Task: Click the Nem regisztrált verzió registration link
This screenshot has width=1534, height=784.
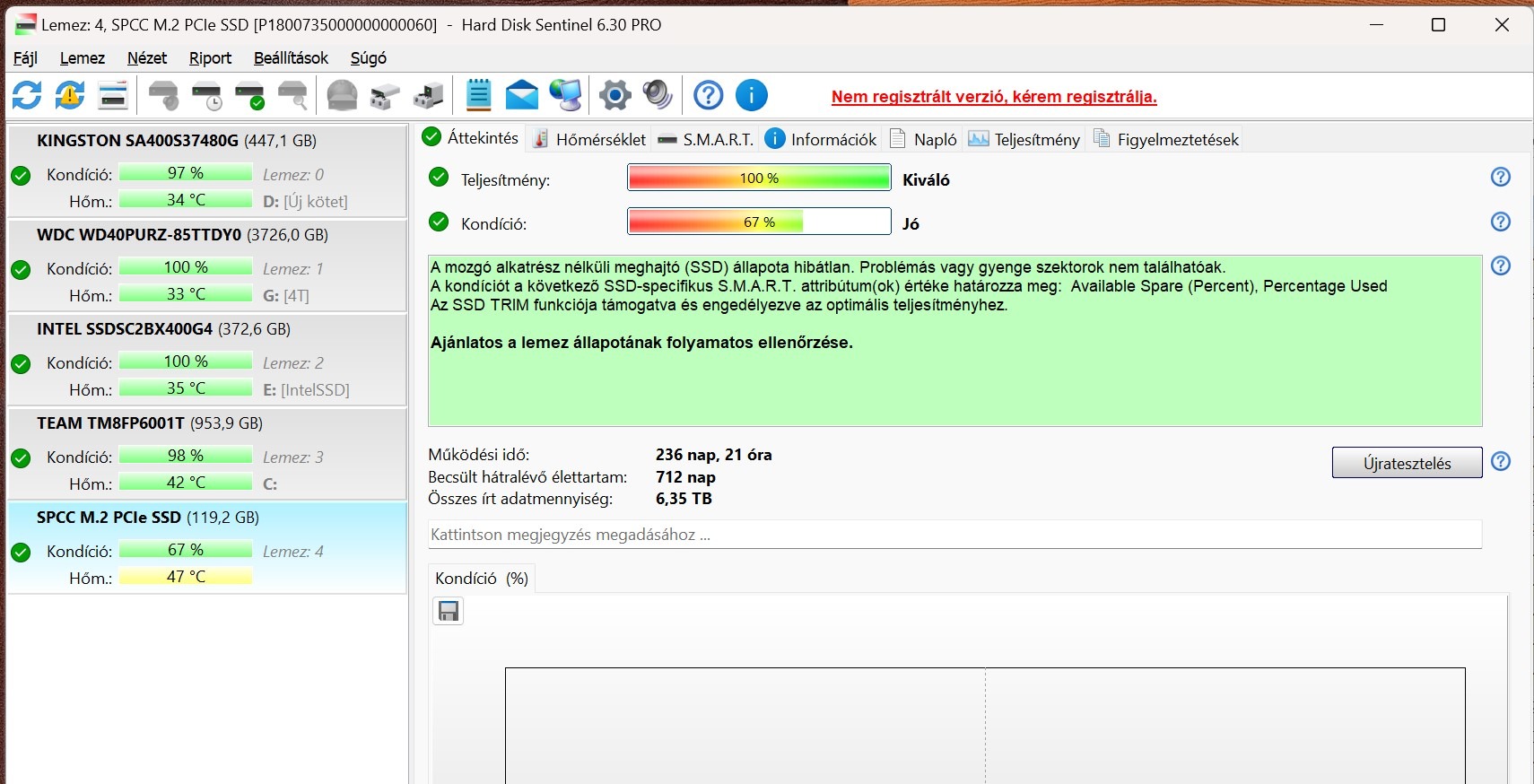Action: (994, 97)
